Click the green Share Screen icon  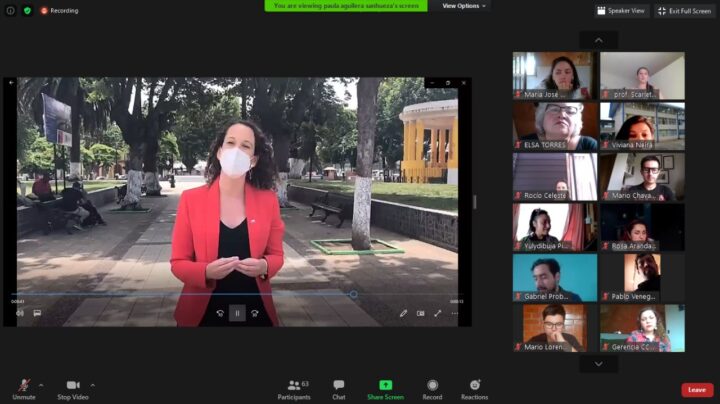click(x=385, y=386)
